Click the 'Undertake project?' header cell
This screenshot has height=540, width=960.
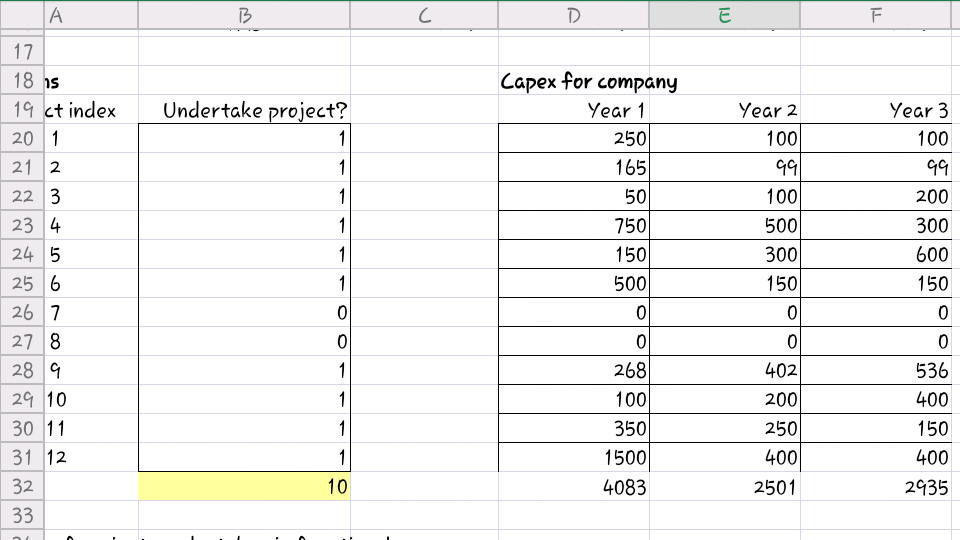[x=244, y=110]
